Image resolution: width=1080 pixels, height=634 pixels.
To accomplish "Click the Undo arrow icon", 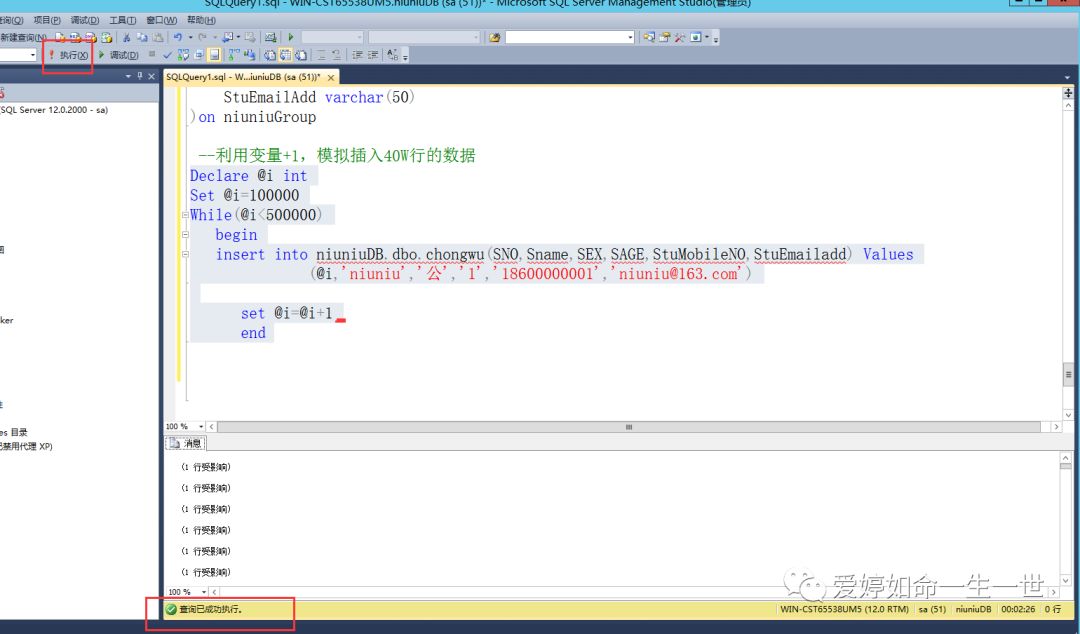I will click(178, 37).
